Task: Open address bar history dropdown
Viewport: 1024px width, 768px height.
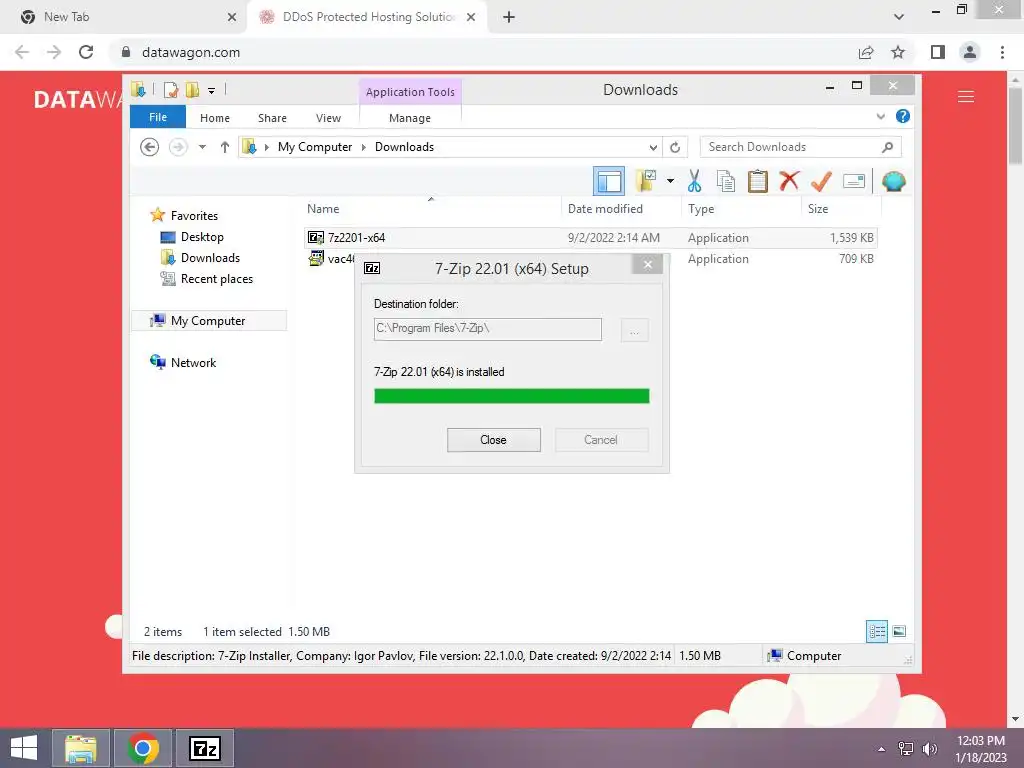Action: [653, 148]
